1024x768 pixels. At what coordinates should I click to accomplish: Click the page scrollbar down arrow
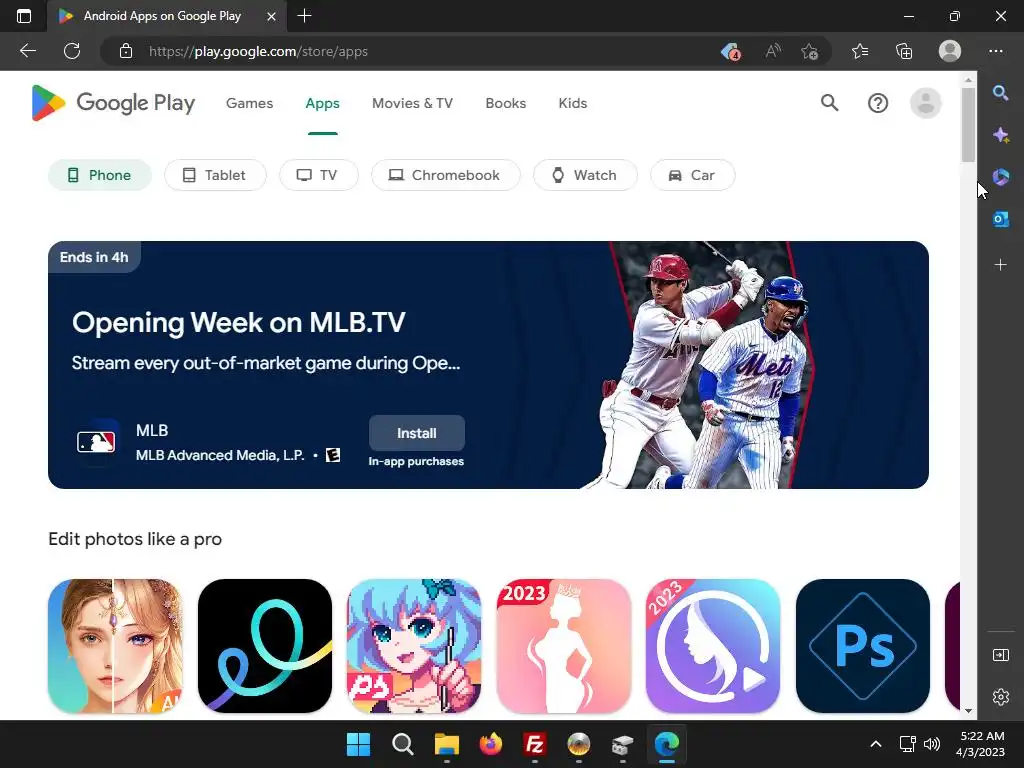pyautogui.click(x=968, y=711)
